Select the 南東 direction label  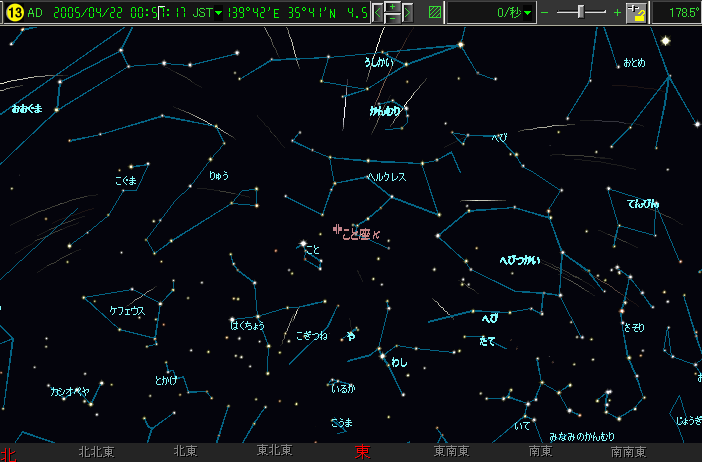pos(539,452)
